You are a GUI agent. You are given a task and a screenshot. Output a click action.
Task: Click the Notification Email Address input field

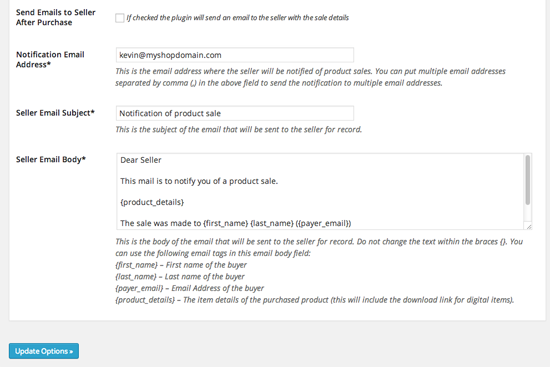[x=235, y=55]
